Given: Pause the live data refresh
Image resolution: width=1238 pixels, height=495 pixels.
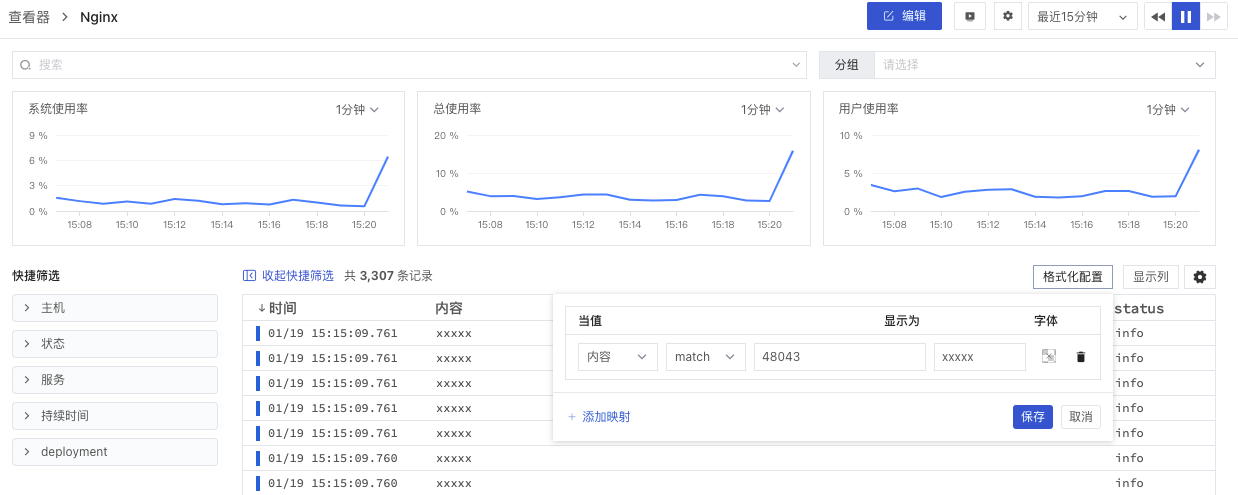Looking at the screenshot, I should pyautogui.click(x=1186, y=17).
